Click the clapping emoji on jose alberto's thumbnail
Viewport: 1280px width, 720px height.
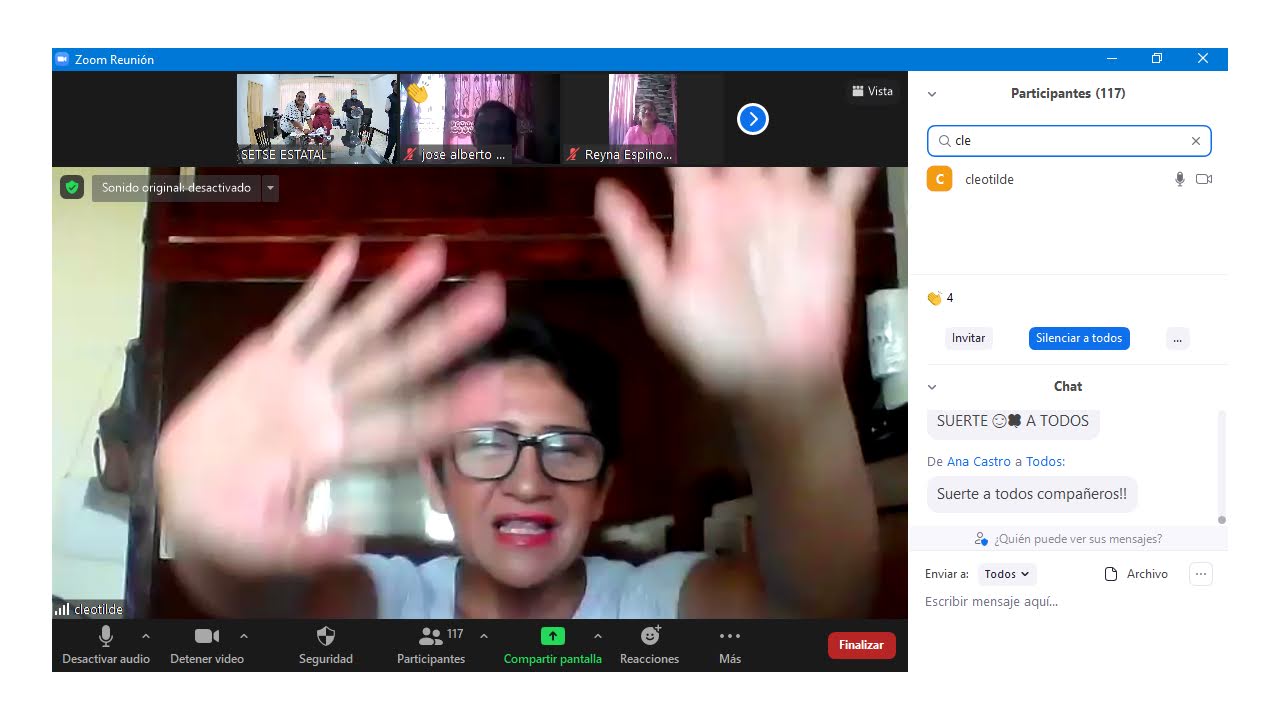coord(416,92)
